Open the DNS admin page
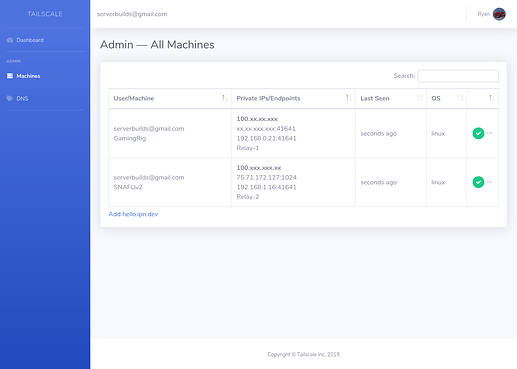The width and height of the screenshot is (517, 369). coord(22,99)
